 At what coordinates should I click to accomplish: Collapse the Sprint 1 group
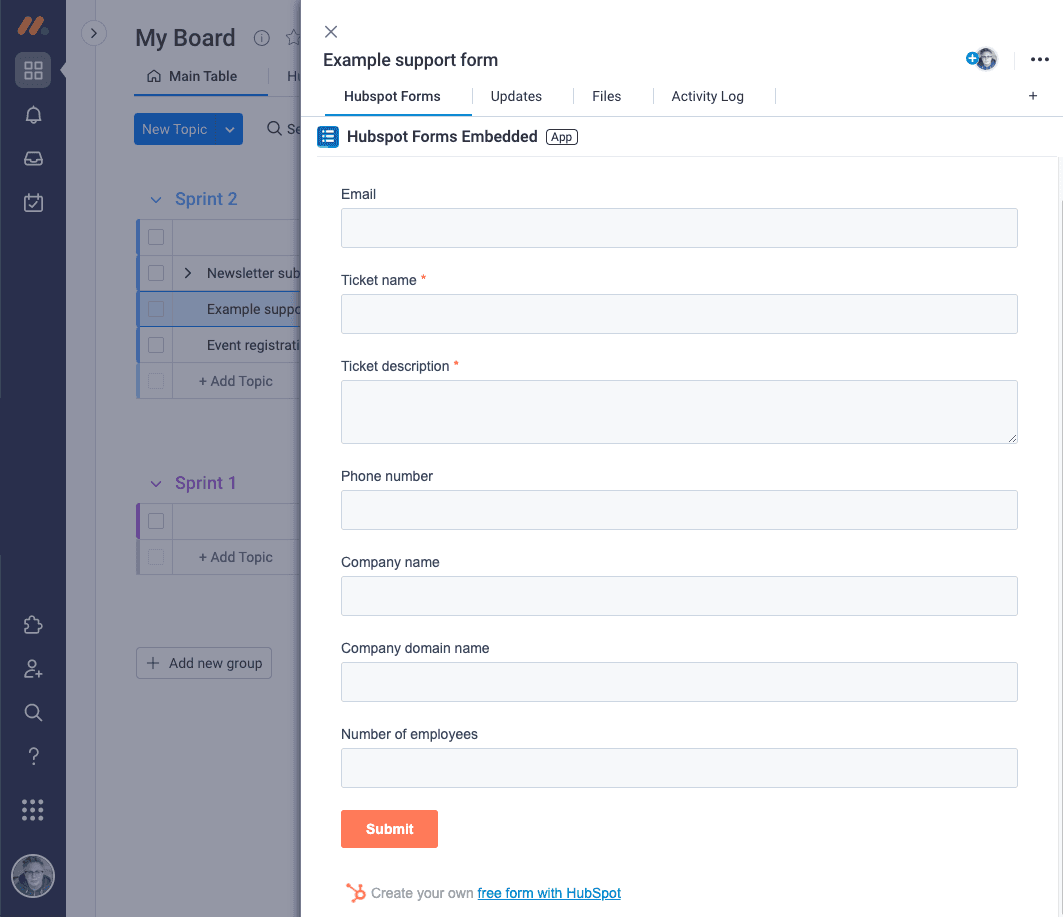tap(156, 483)
